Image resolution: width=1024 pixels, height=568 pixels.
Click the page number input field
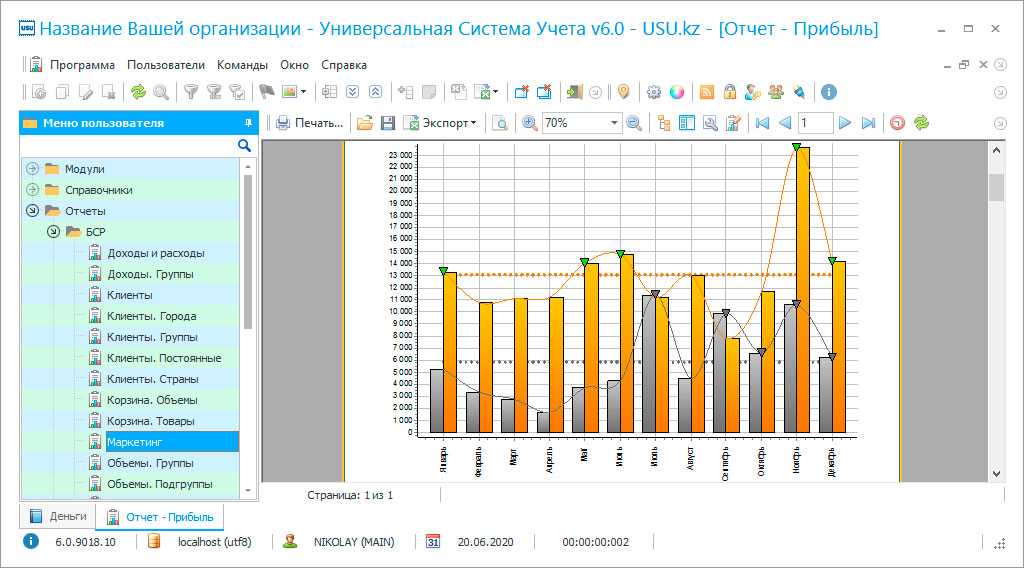pos(815,123)
